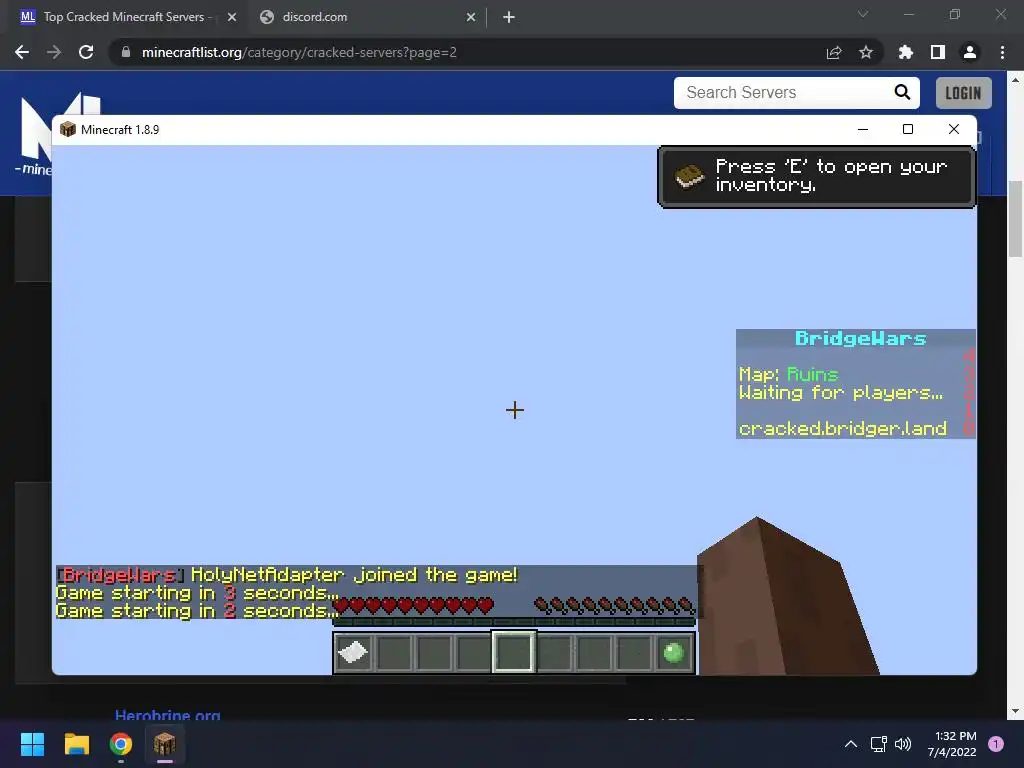Close the discord.com tab
The width and height of the screenshot is (1024, 768).
pos(471,17)
